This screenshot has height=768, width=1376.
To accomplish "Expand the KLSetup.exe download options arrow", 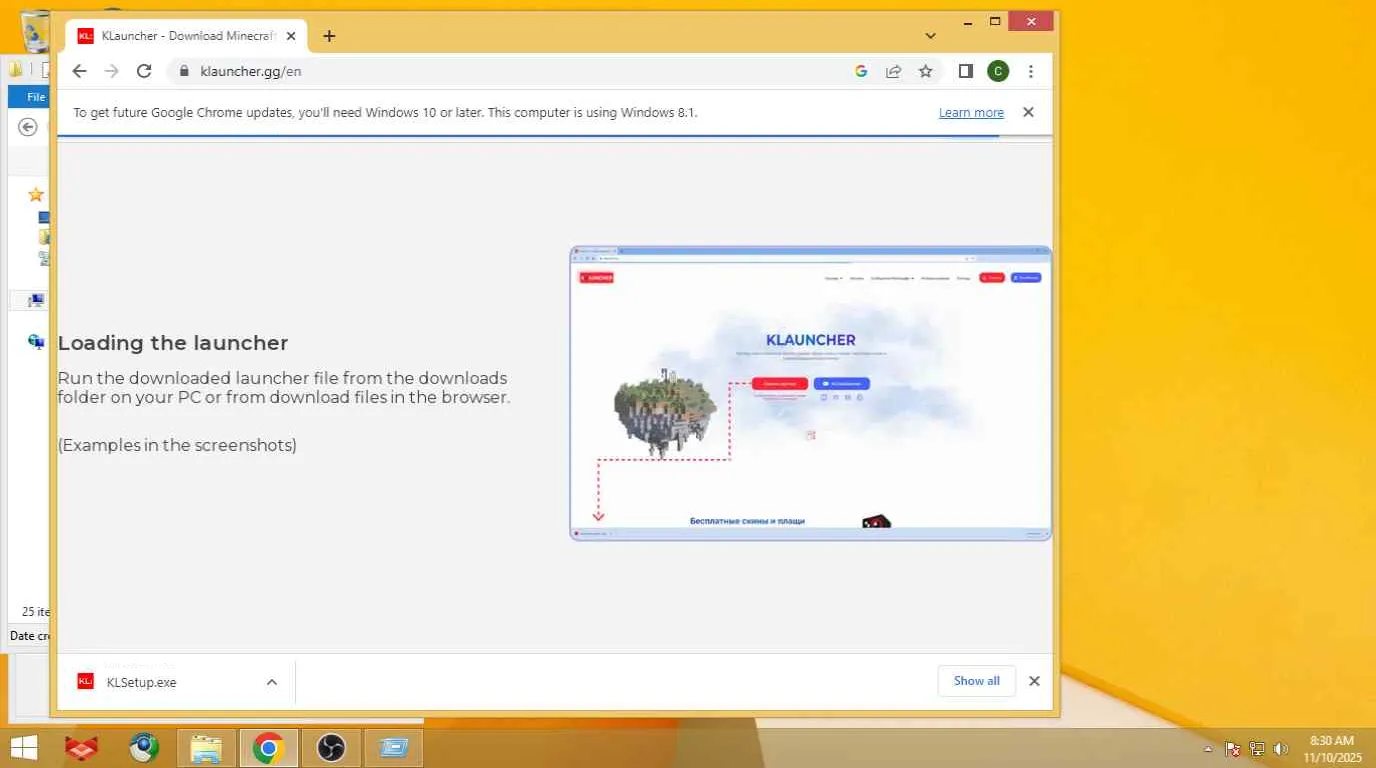I will tap(272, 682).
